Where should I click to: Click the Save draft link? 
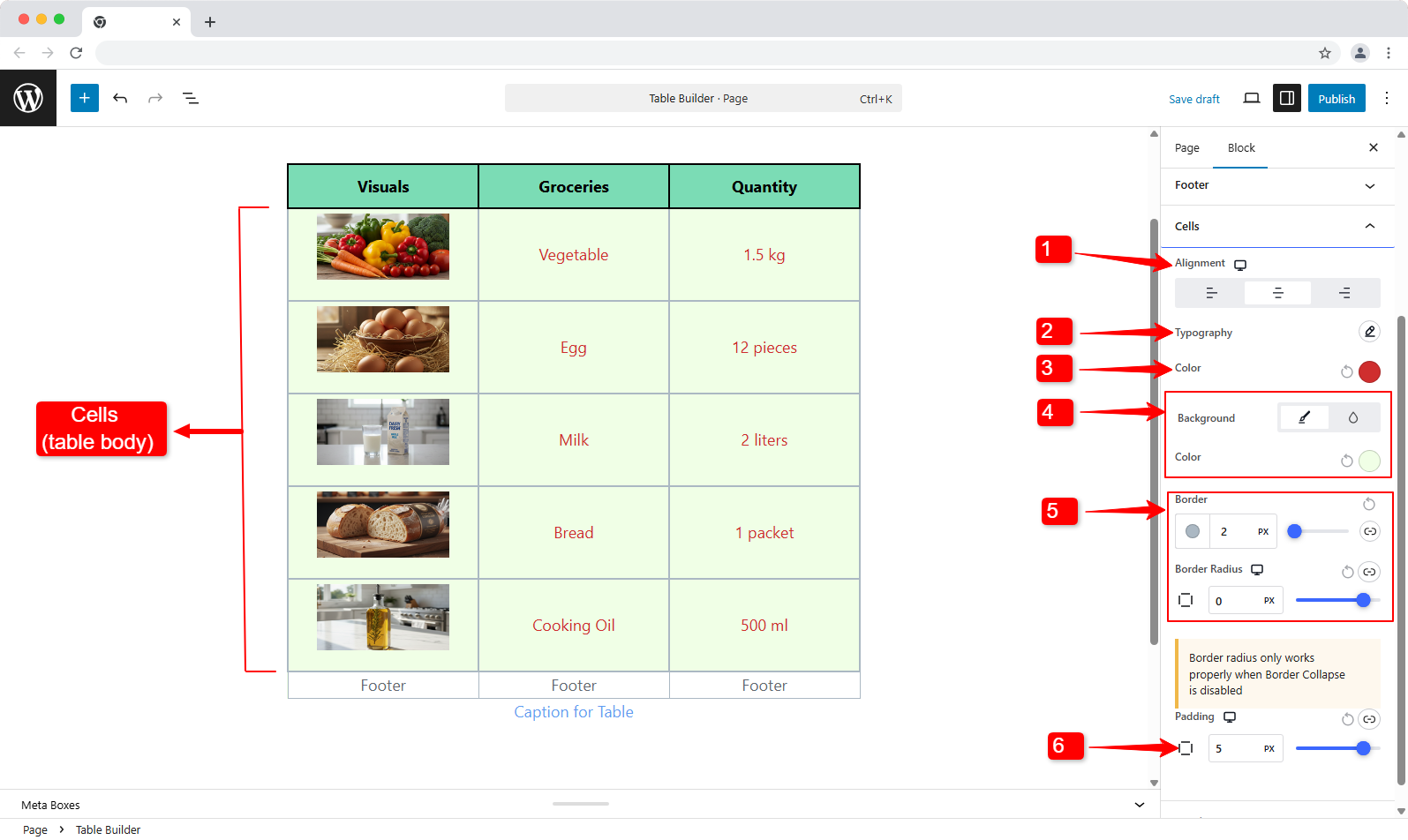[x=1193, y=99]
